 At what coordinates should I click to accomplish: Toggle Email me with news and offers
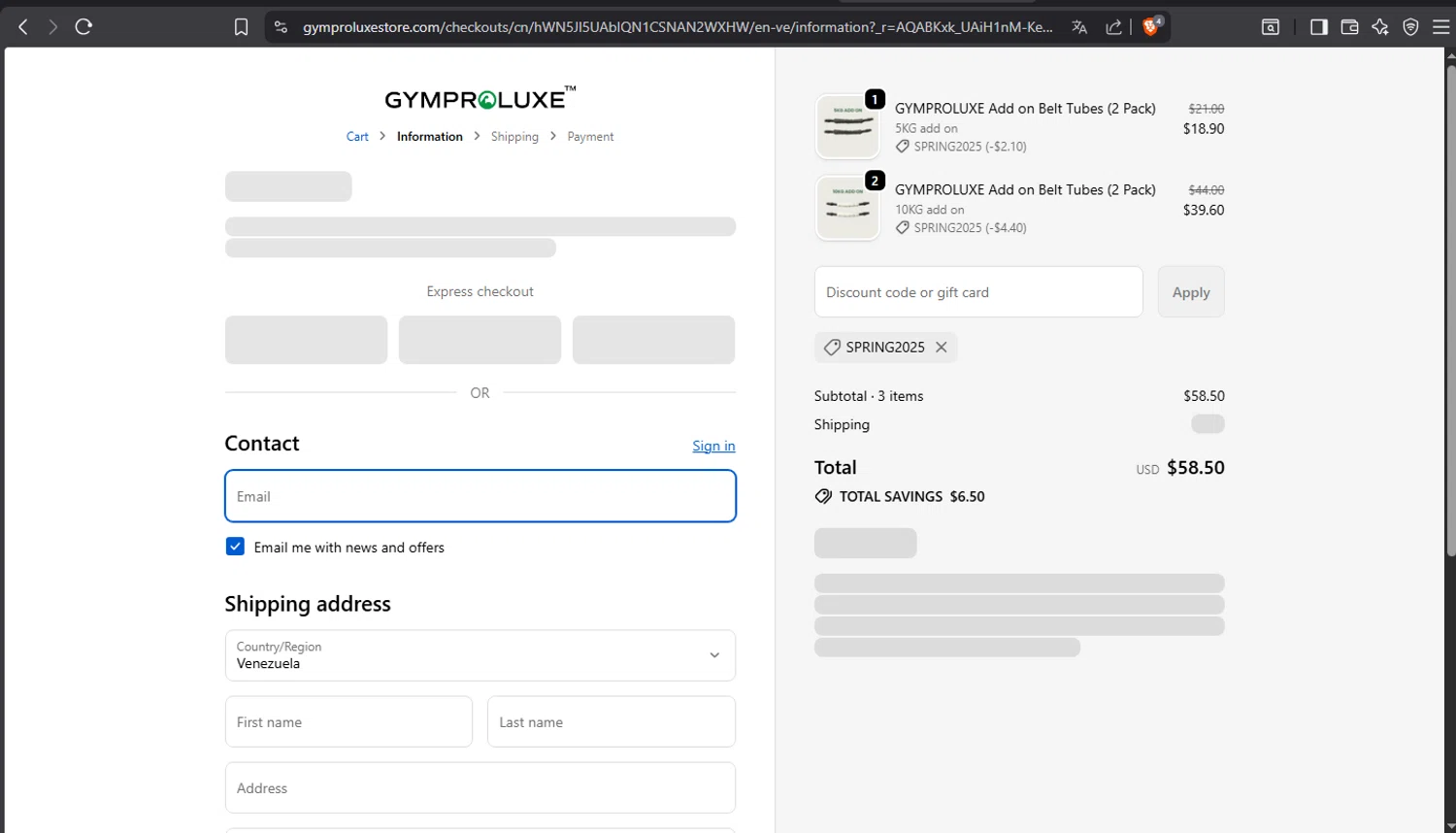(x=235, y=547)
